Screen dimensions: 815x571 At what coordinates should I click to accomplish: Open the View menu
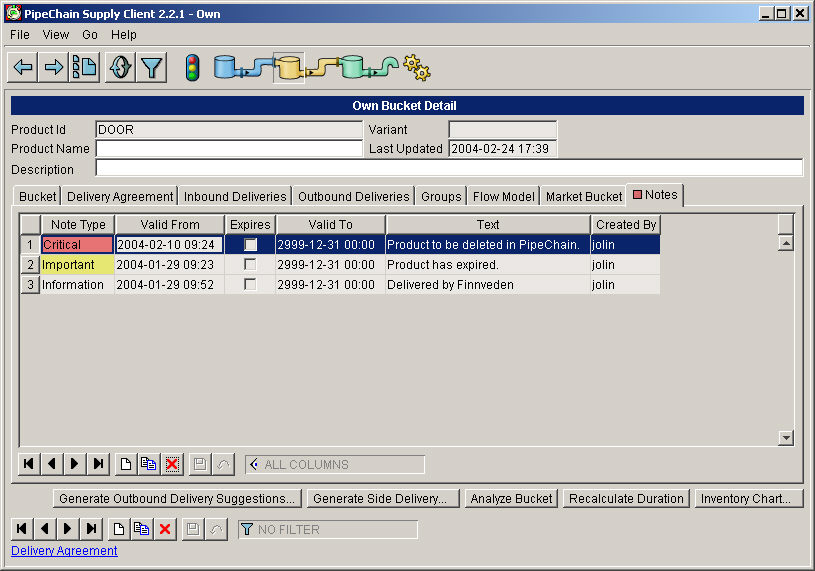click(56, 35)
